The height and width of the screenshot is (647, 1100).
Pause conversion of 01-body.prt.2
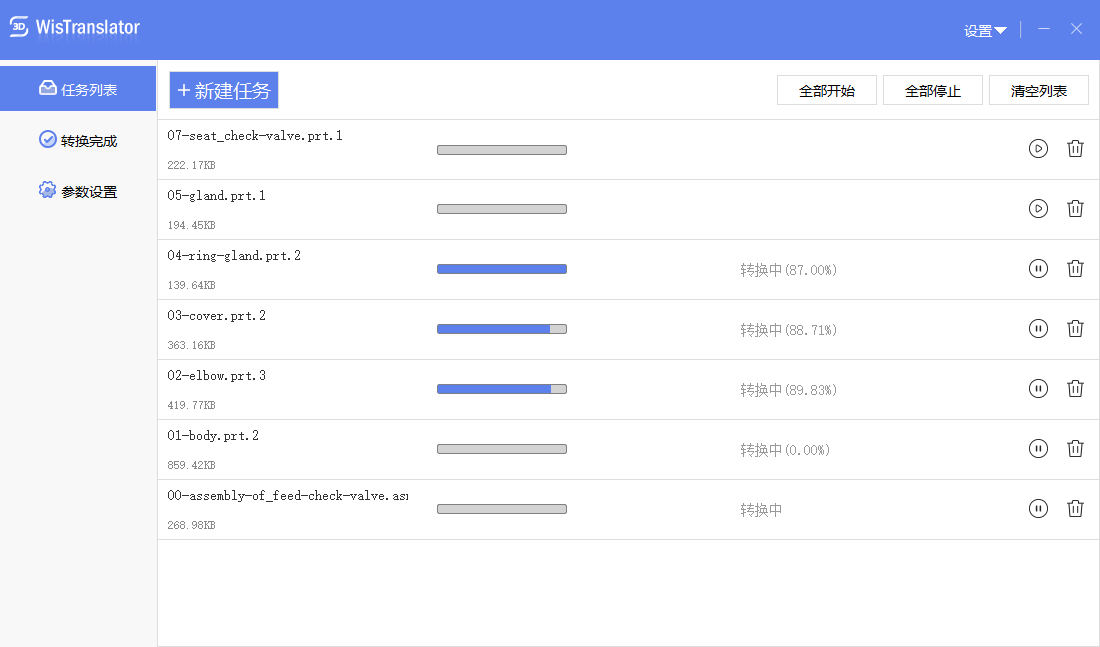(x=1038, y=448)
